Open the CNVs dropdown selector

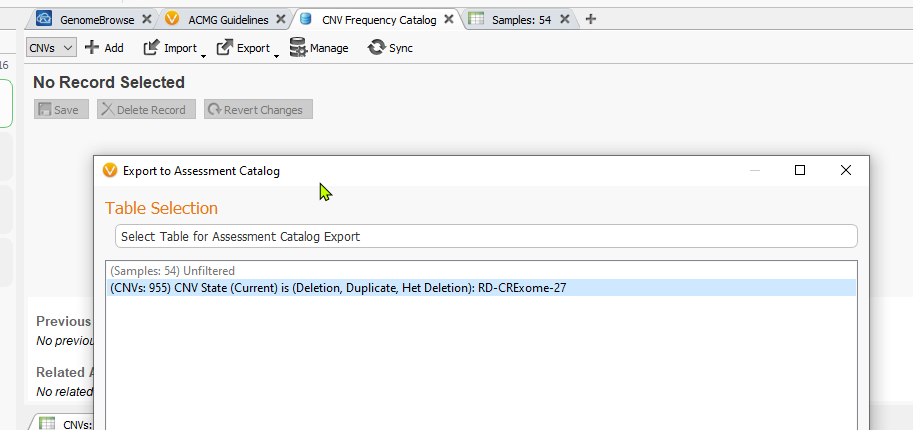coord(51,48)
